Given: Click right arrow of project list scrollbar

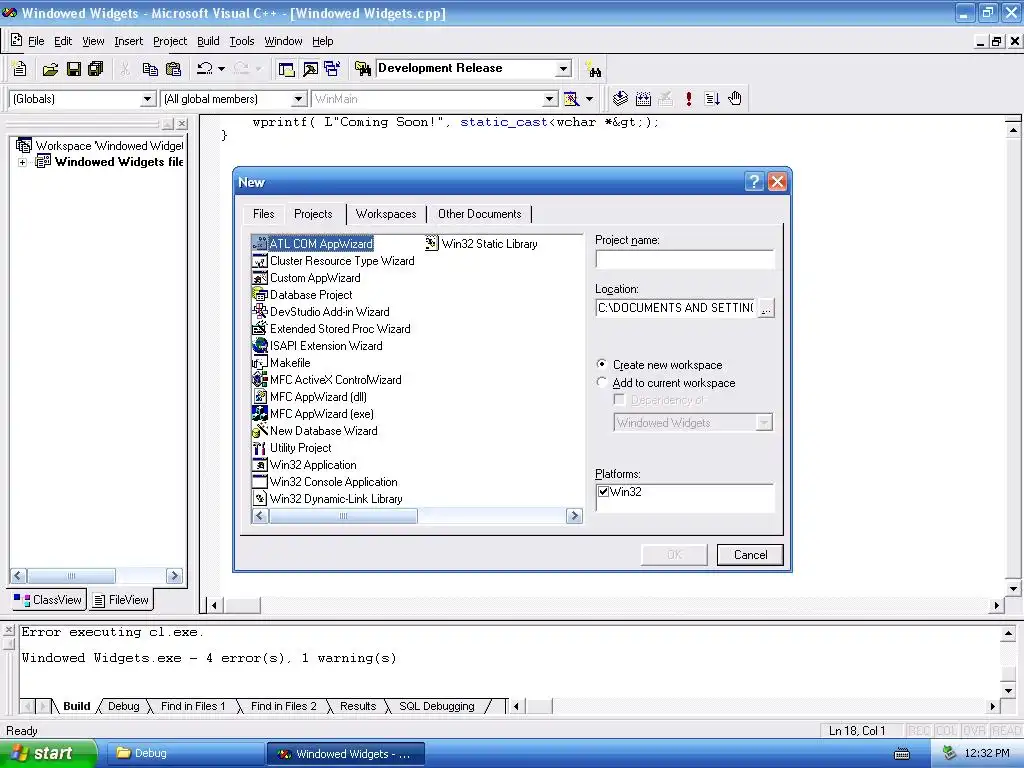Looking at the screenshot, I should tap(574, 516).
